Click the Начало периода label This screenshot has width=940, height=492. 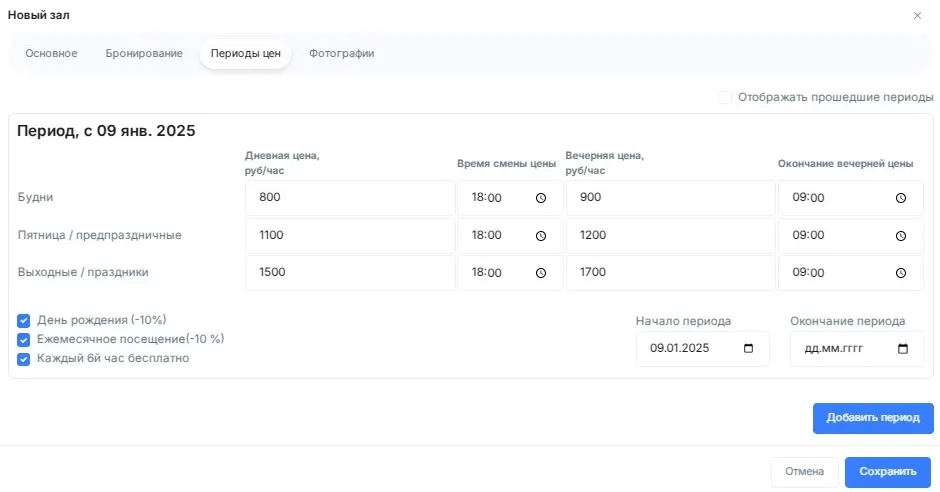[683, 321]
